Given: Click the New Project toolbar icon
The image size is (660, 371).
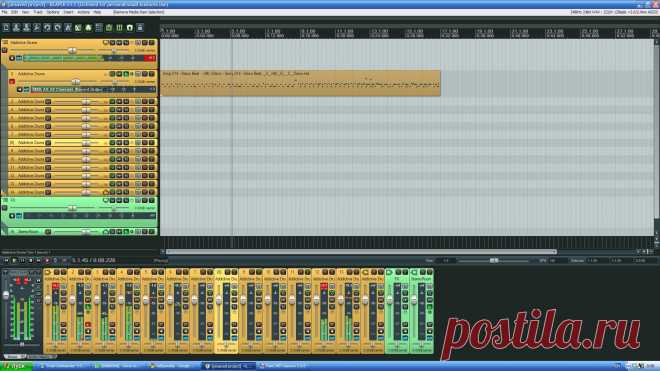Looking at the screenshot, I should click(6, 28).
